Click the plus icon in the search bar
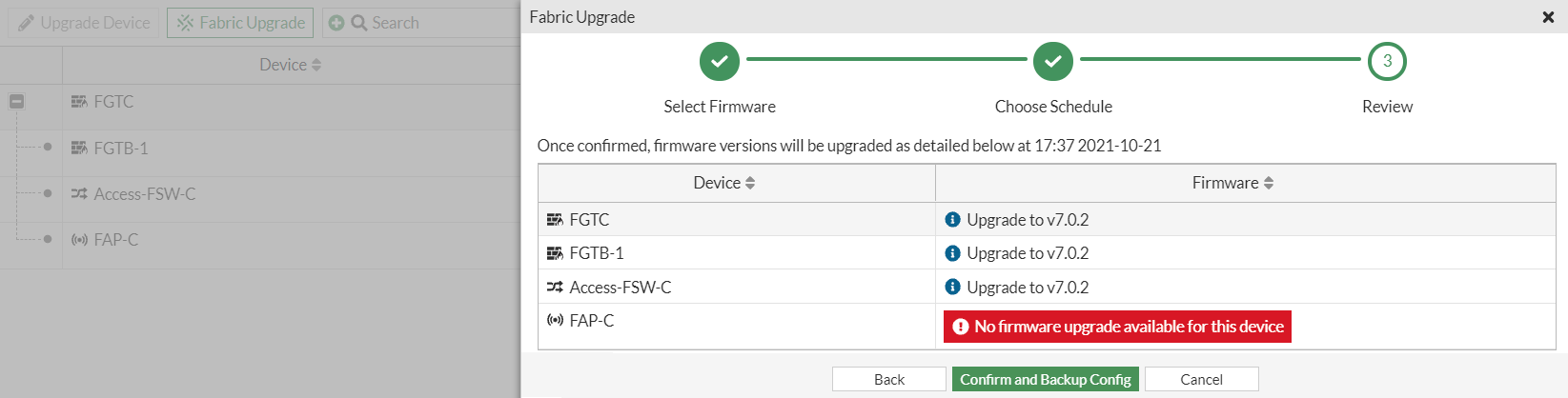This screenshot has width=1568, height=398. tap(336, 23)
